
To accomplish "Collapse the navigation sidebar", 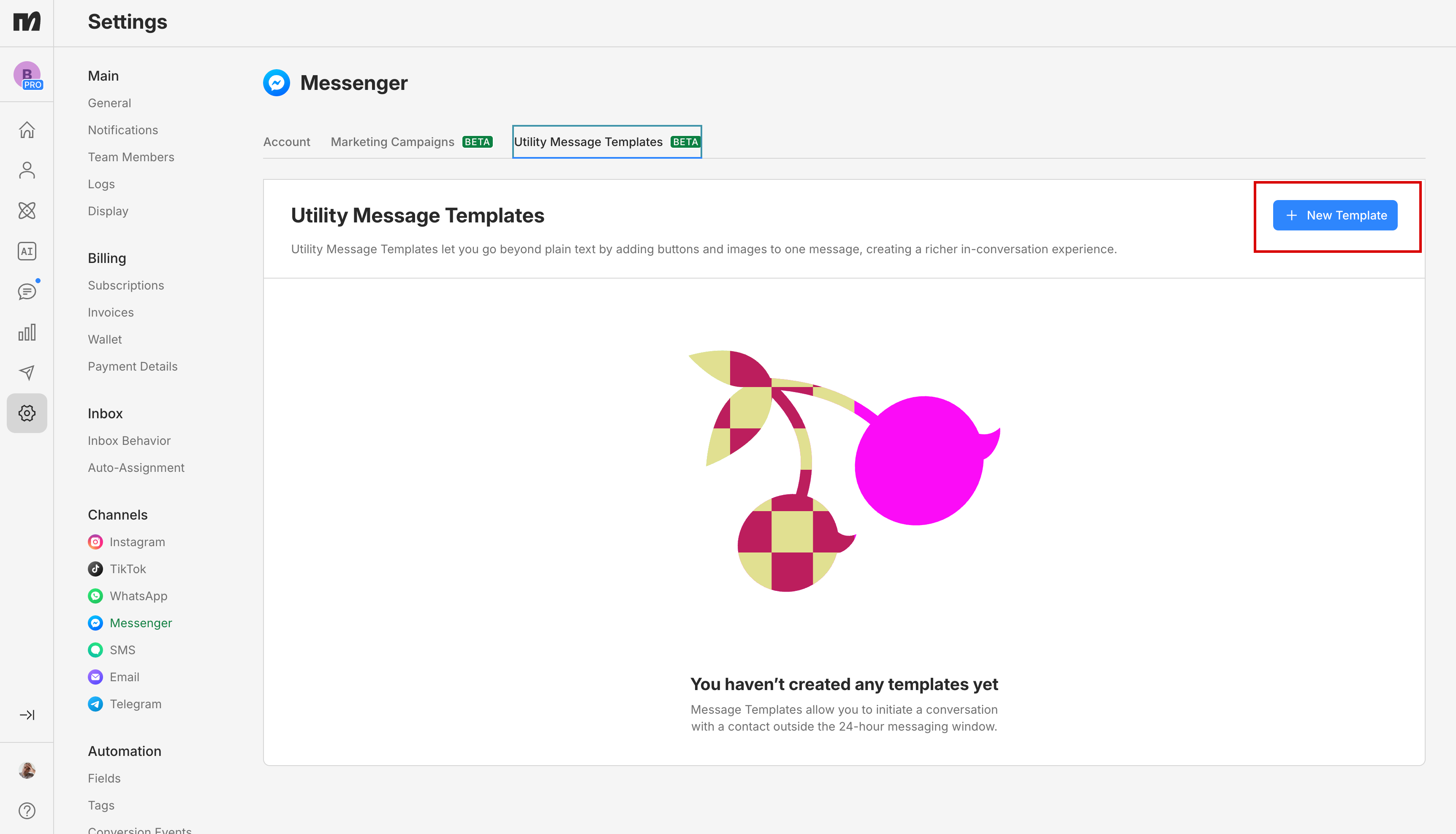I will [x=26, y=715].
